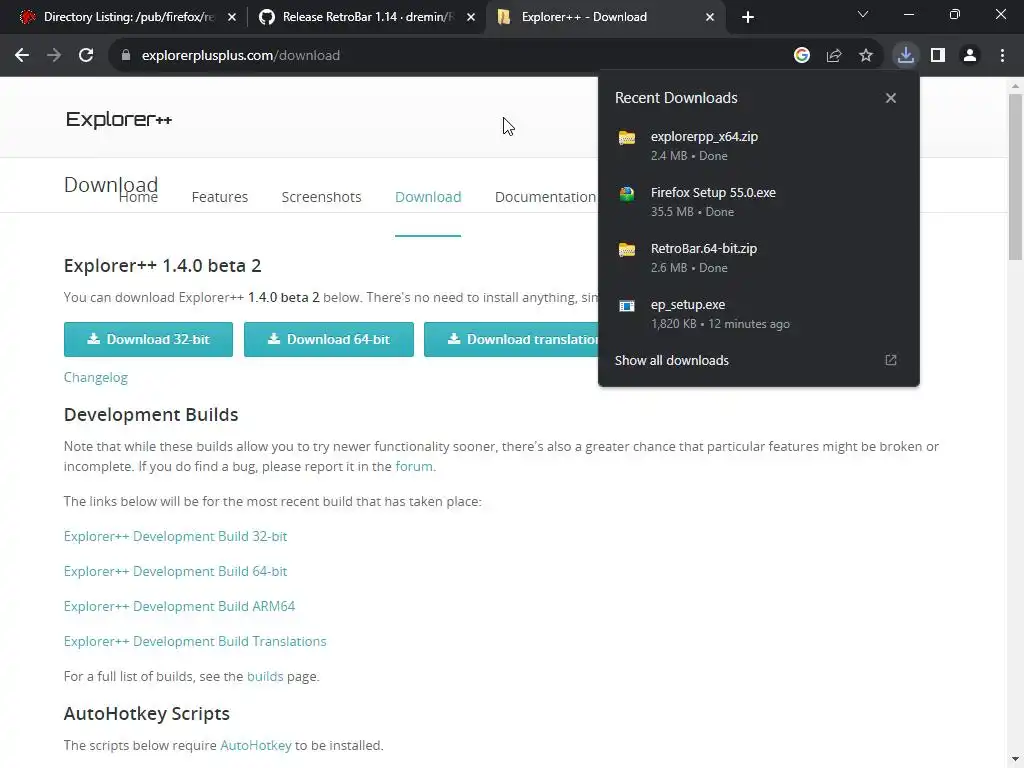This screenshot has height=768, width=1024.
Task: Expand the tab search dropdown
Action: tap(863, 14)
